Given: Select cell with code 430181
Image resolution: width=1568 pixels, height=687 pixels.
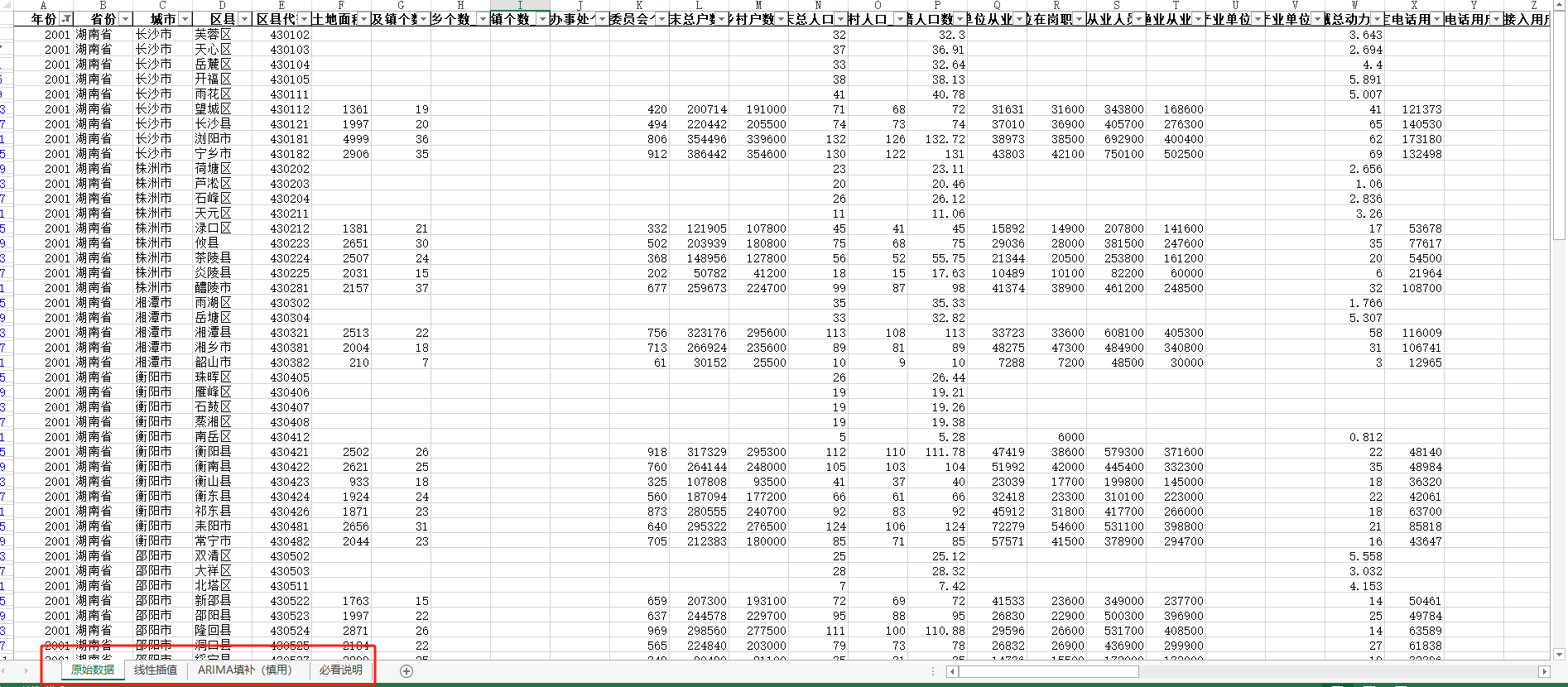Looking at the screenshot, I should coord(281,139).
